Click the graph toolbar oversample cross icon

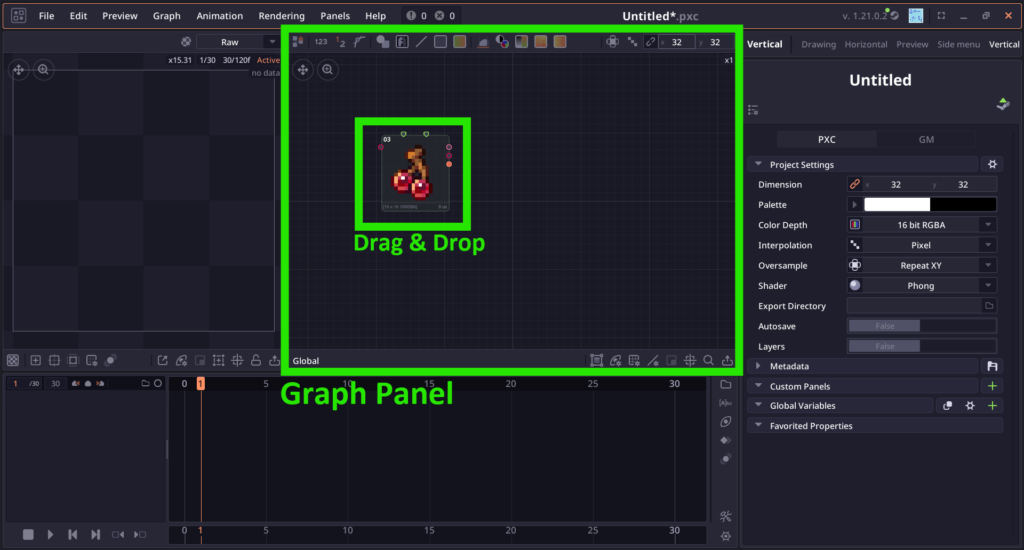[612, 42]
